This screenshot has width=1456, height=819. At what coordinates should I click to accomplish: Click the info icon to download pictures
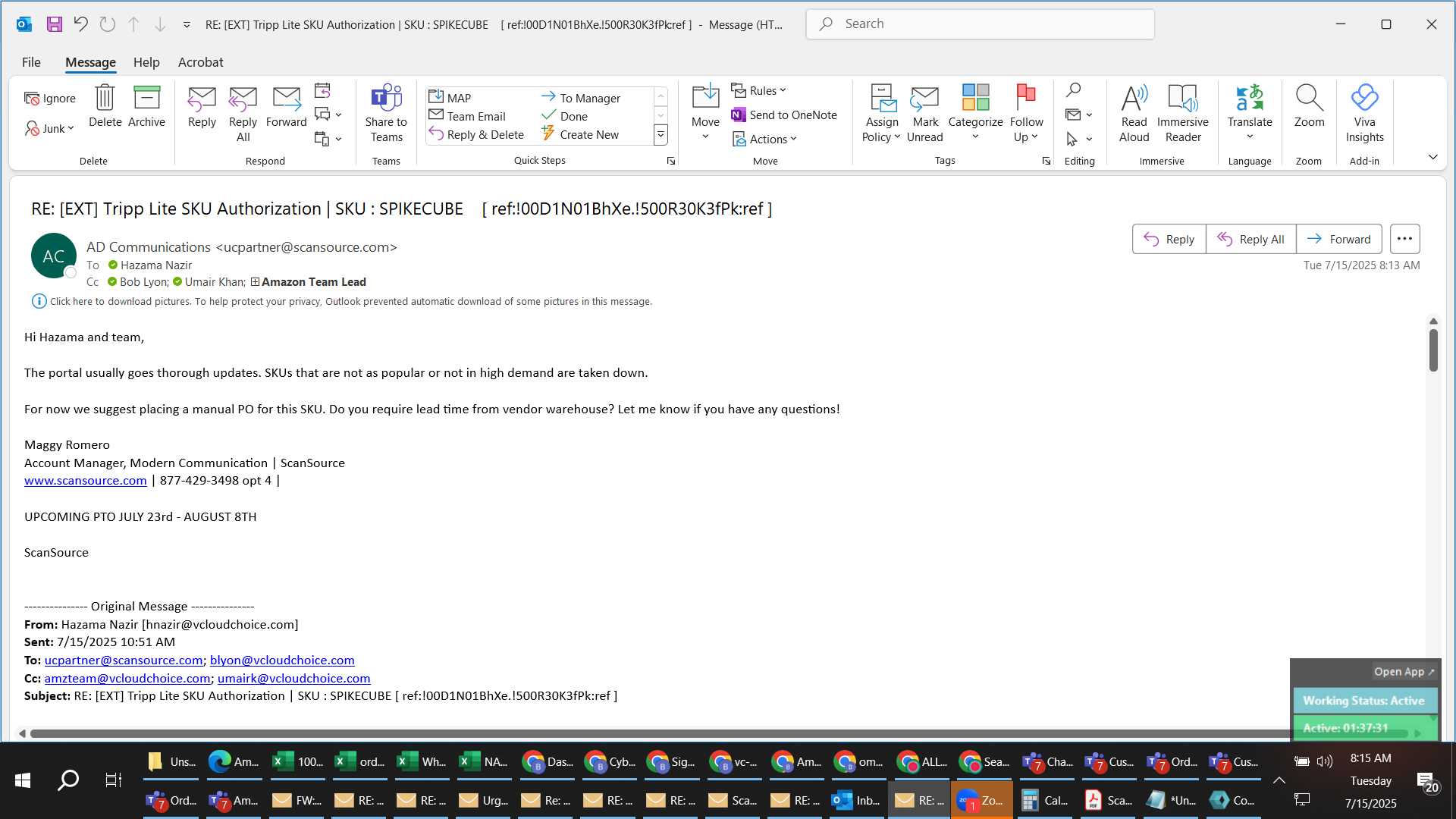coord(39,301)
